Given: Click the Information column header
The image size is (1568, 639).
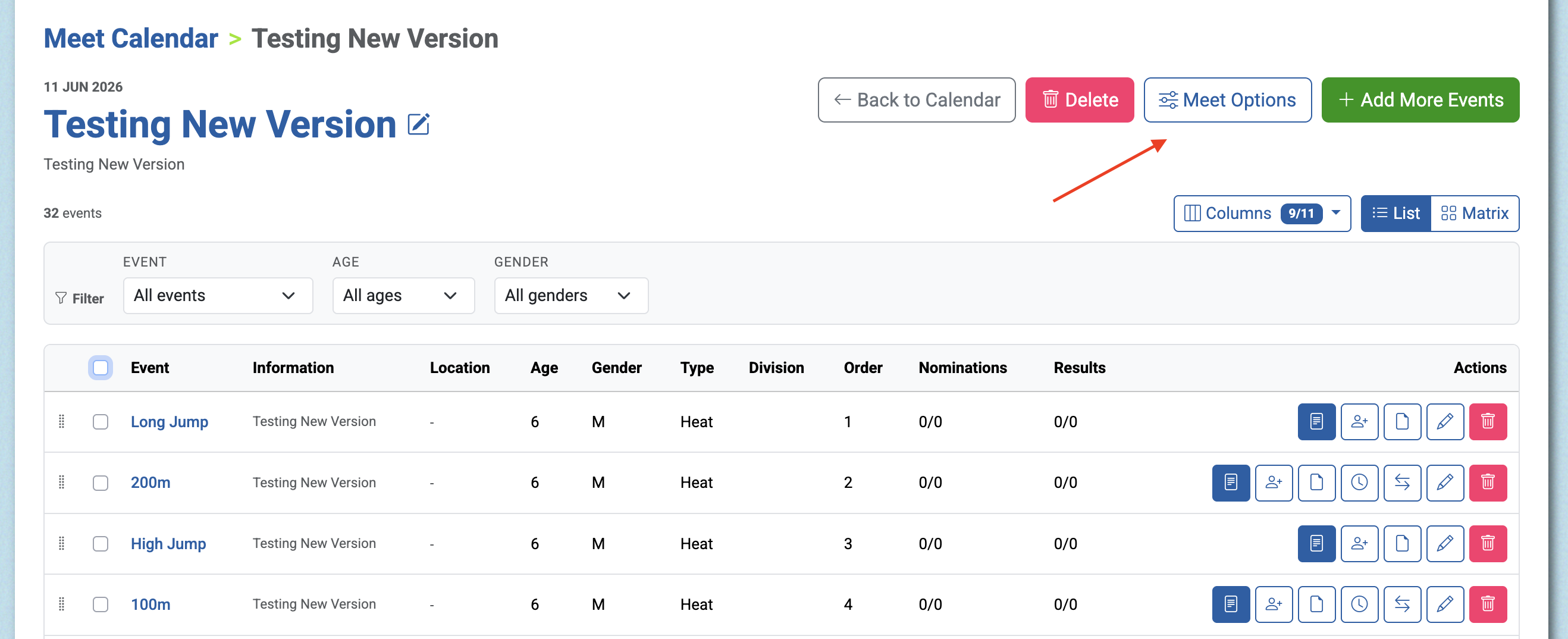Looking at the screenshot, I should [x=293, y=368].
